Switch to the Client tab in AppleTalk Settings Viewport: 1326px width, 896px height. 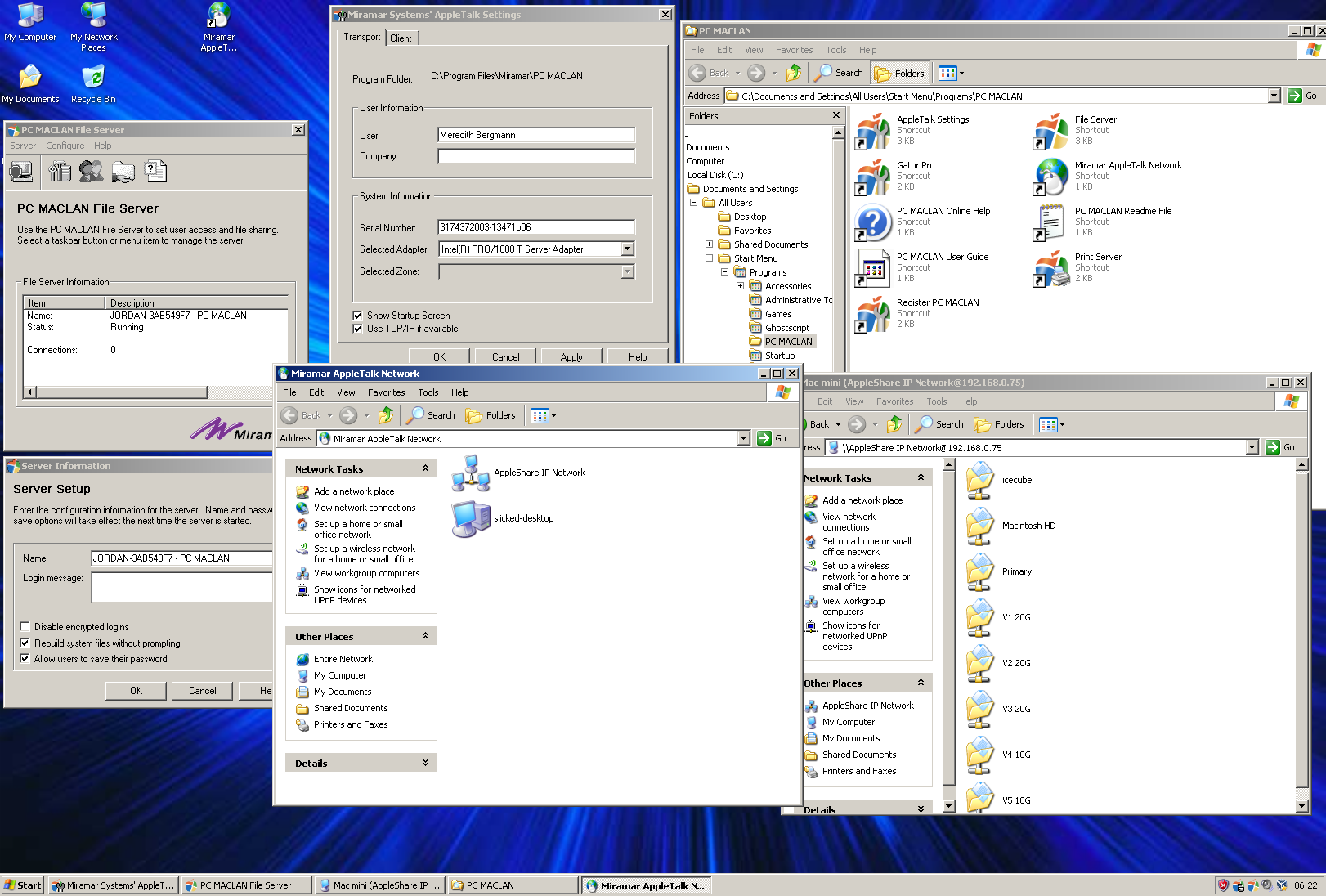pos(401,38)
